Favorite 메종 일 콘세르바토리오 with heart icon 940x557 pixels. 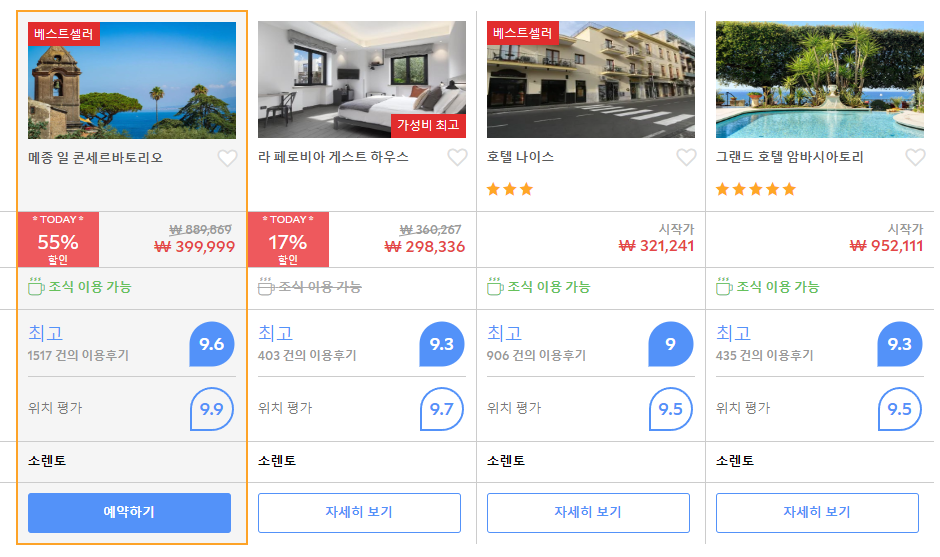227,158
